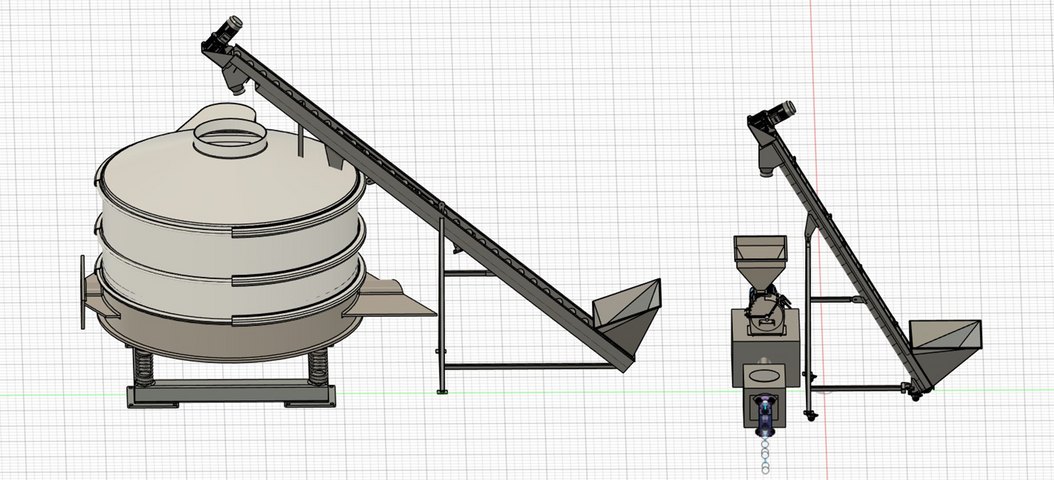Select the flat flange plate on sieve's left side
Image resolution: width=1054 pixels, height=480 pixels.
click(x=83, y=292)
